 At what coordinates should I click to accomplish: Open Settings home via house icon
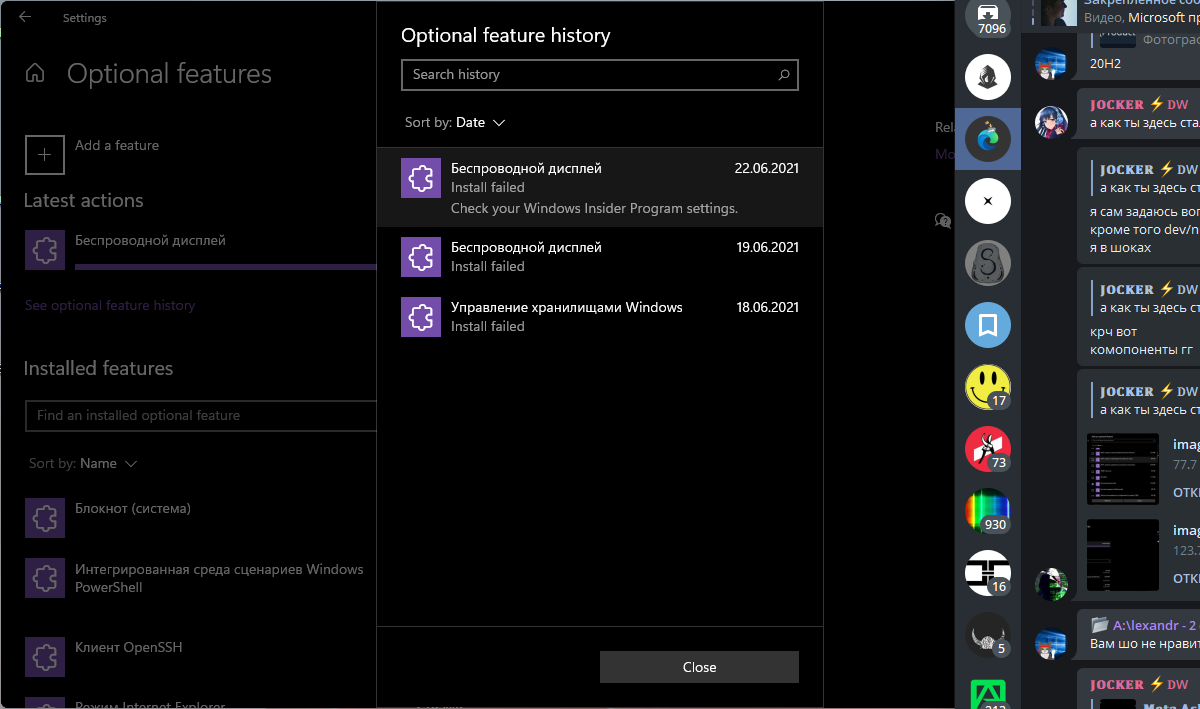[x=35, y=74]
